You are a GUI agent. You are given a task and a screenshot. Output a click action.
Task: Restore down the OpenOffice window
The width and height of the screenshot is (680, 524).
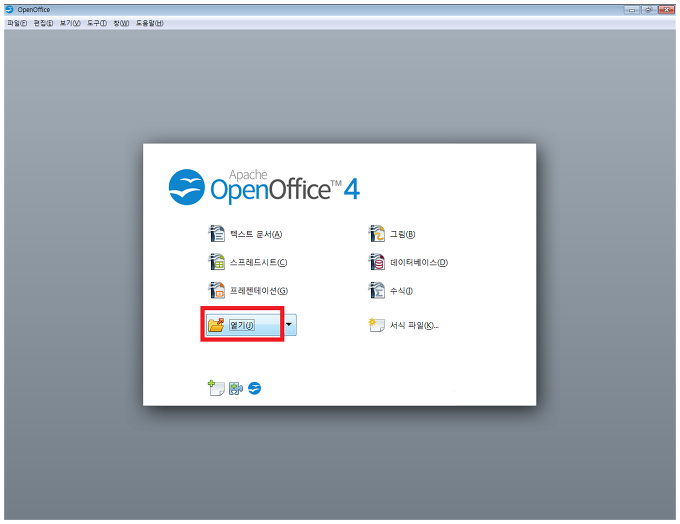(648, 10)
